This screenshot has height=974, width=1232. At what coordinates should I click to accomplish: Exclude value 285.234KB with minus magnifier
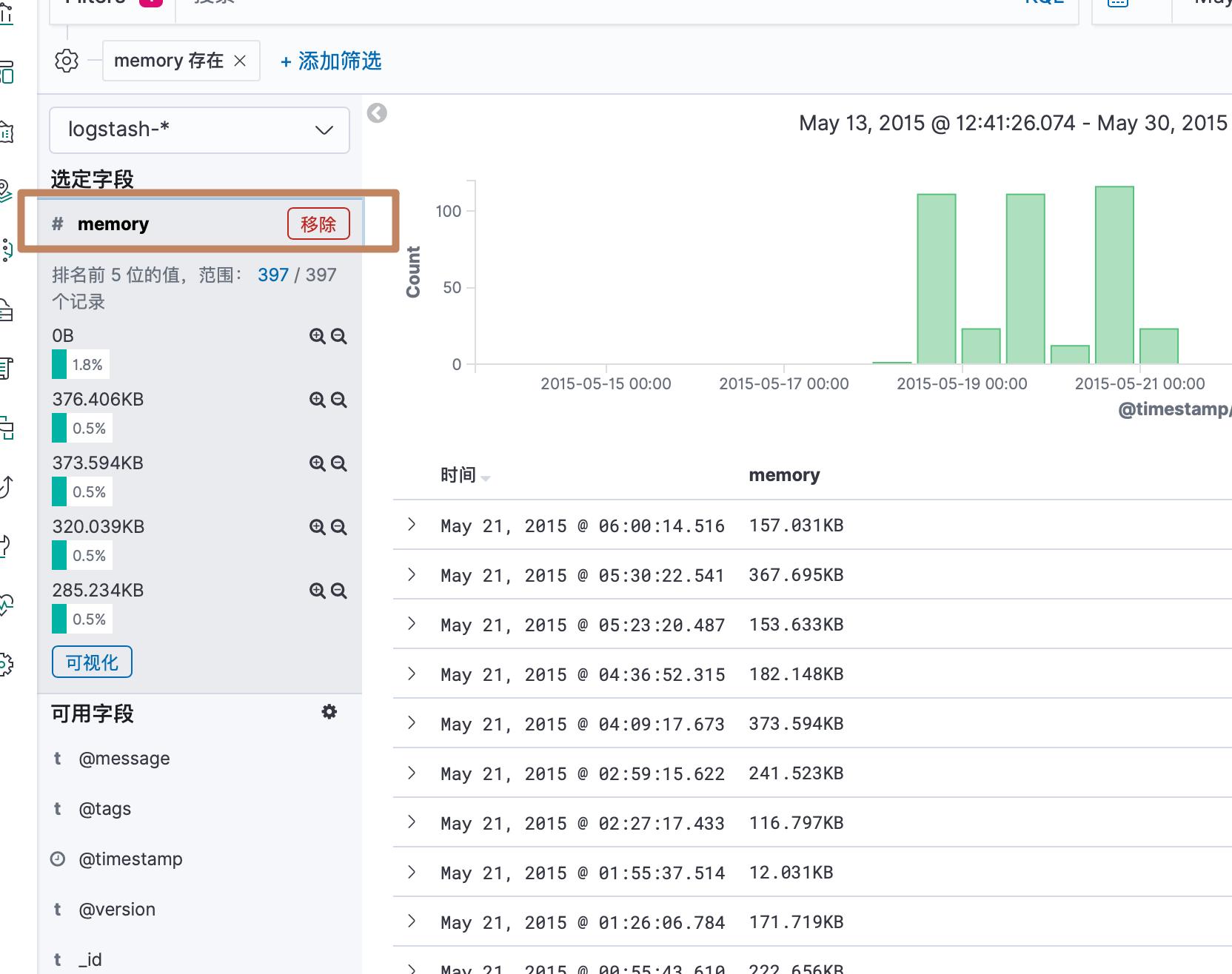point(339,591)
